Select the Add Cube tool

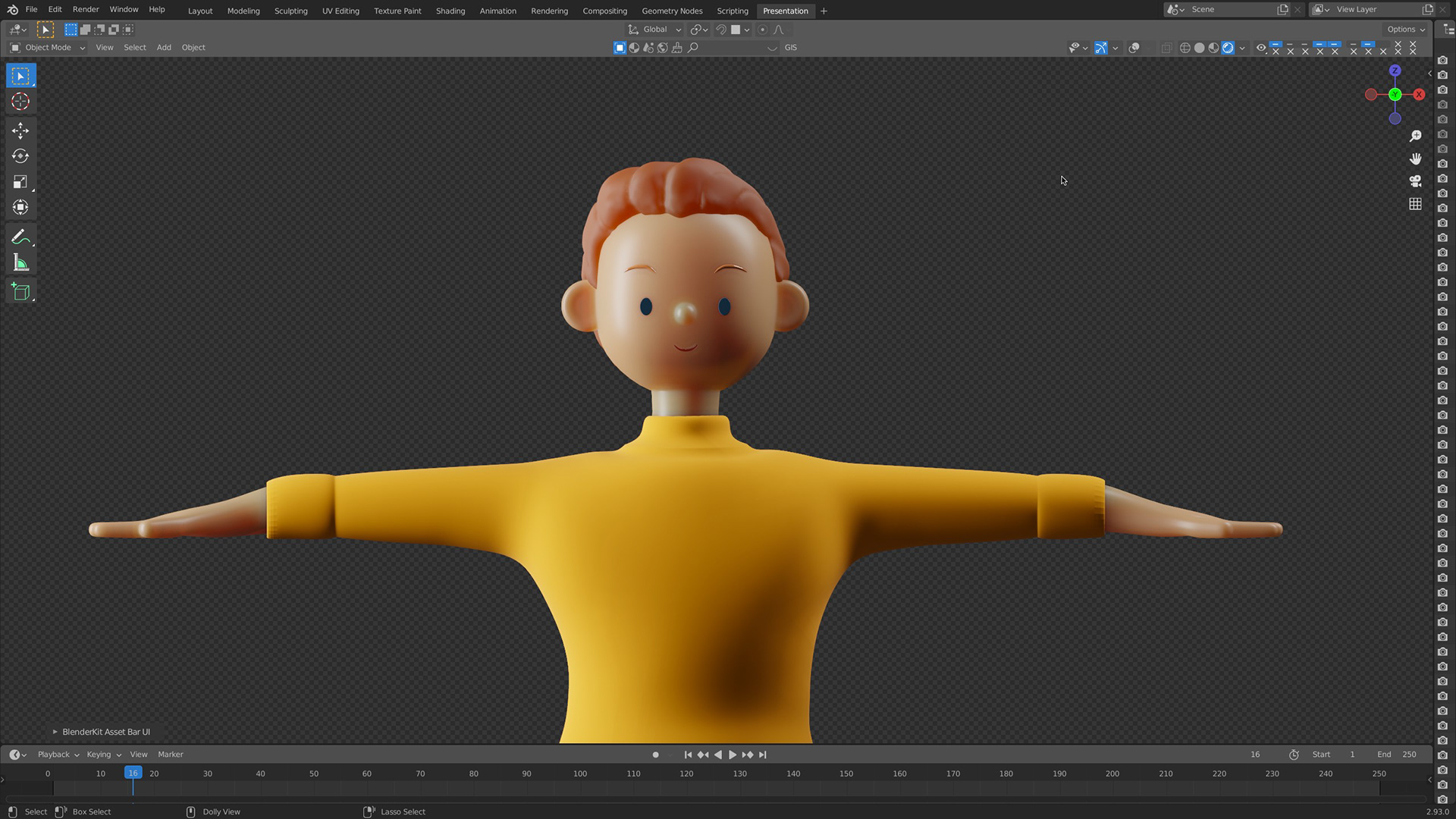20,292
